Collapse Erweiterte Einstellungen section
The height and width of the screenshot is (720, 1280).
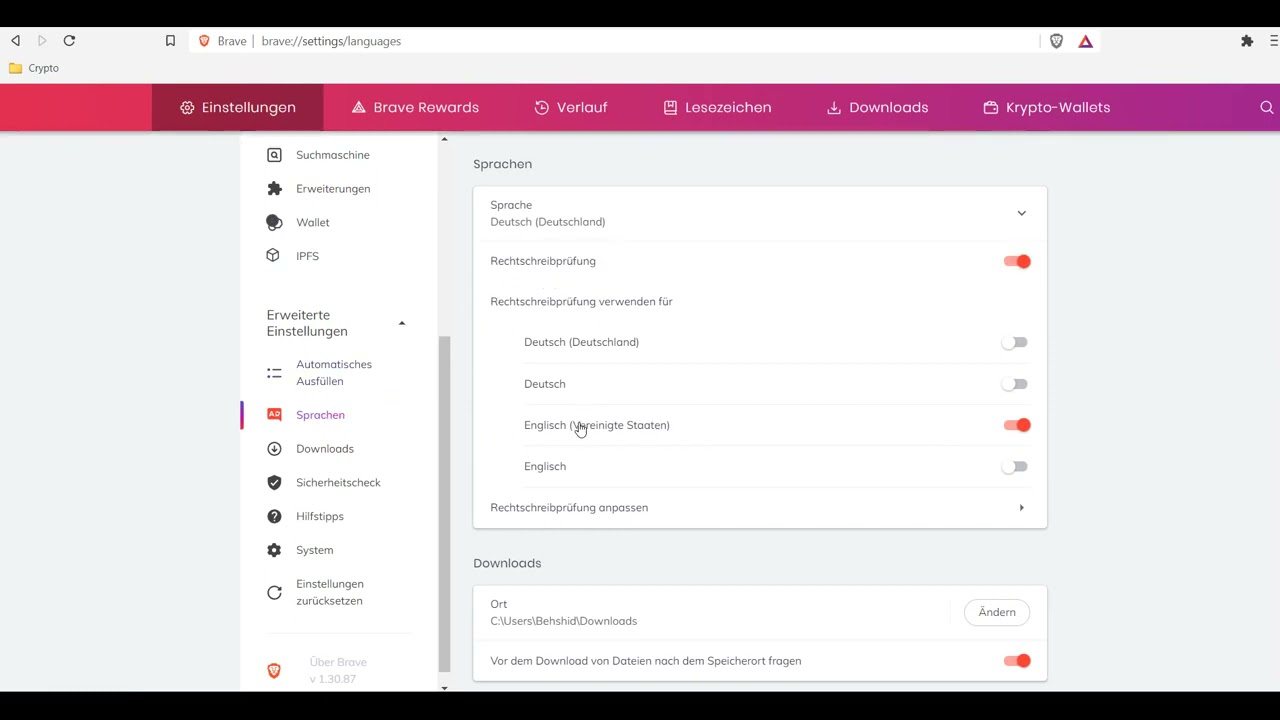pos(402,323)
